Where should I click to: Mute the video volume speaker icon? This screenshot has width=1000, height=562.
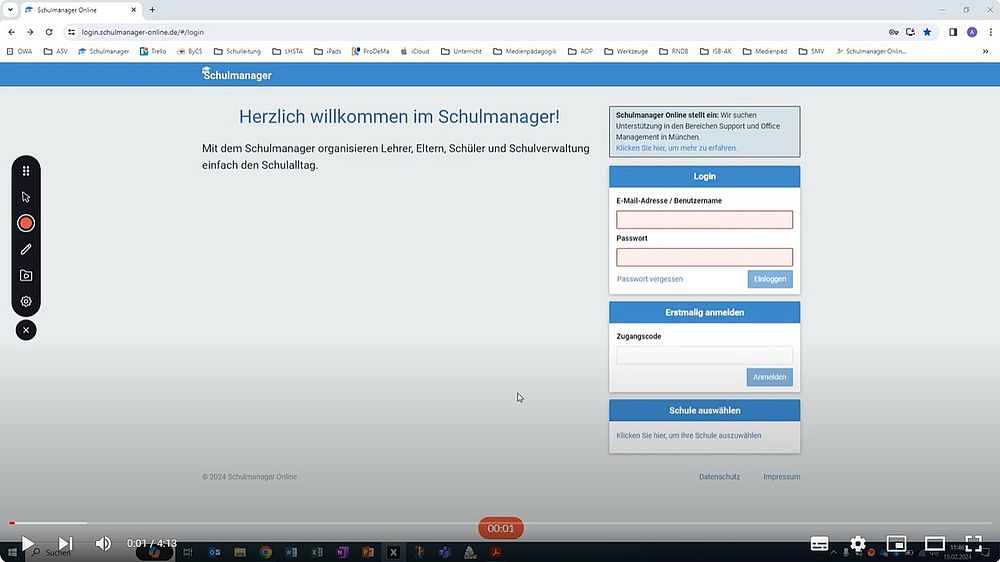(x=103, y=544)
